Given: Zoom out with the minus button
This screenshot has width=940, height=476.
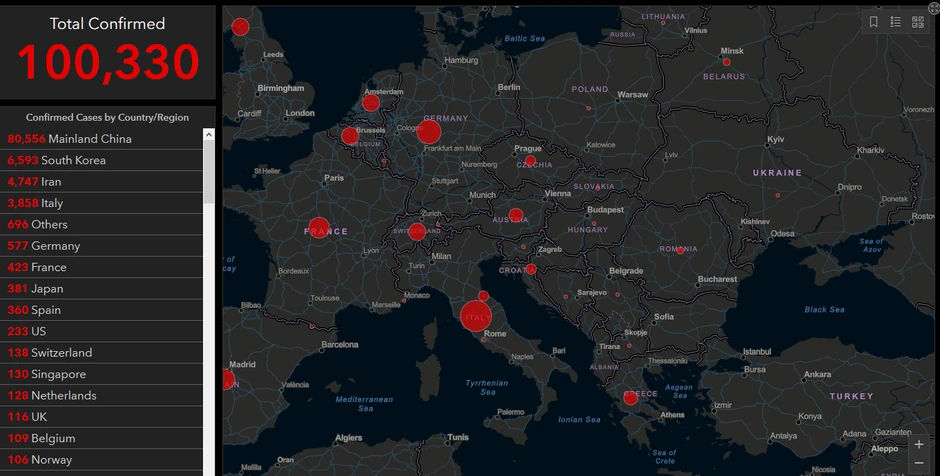Looking at the screenshot, I should click(x=919, y=462).
